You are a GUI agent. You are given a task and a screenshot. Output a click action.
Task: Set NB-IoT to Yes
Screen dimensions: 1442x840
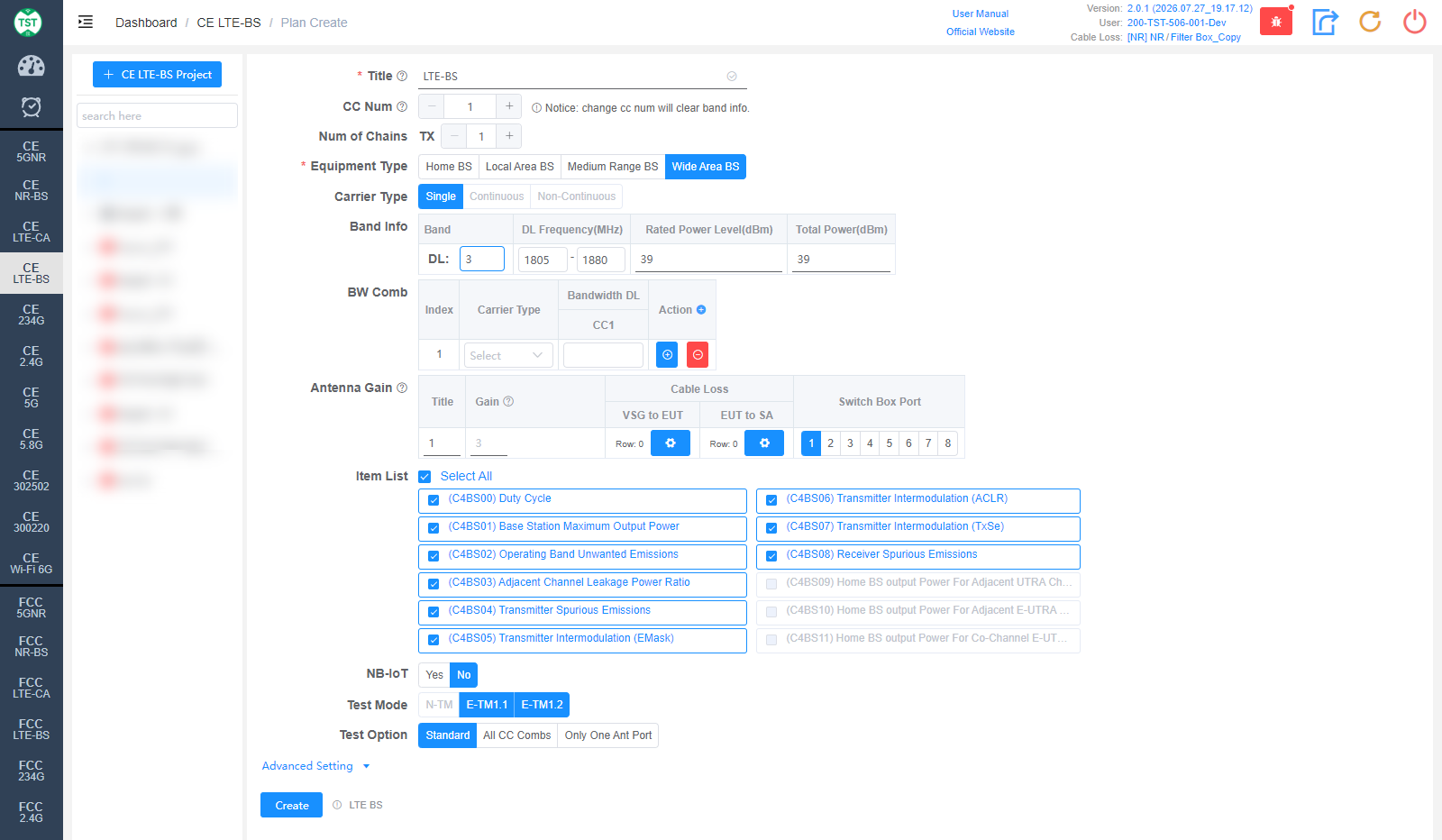point(434,675)
